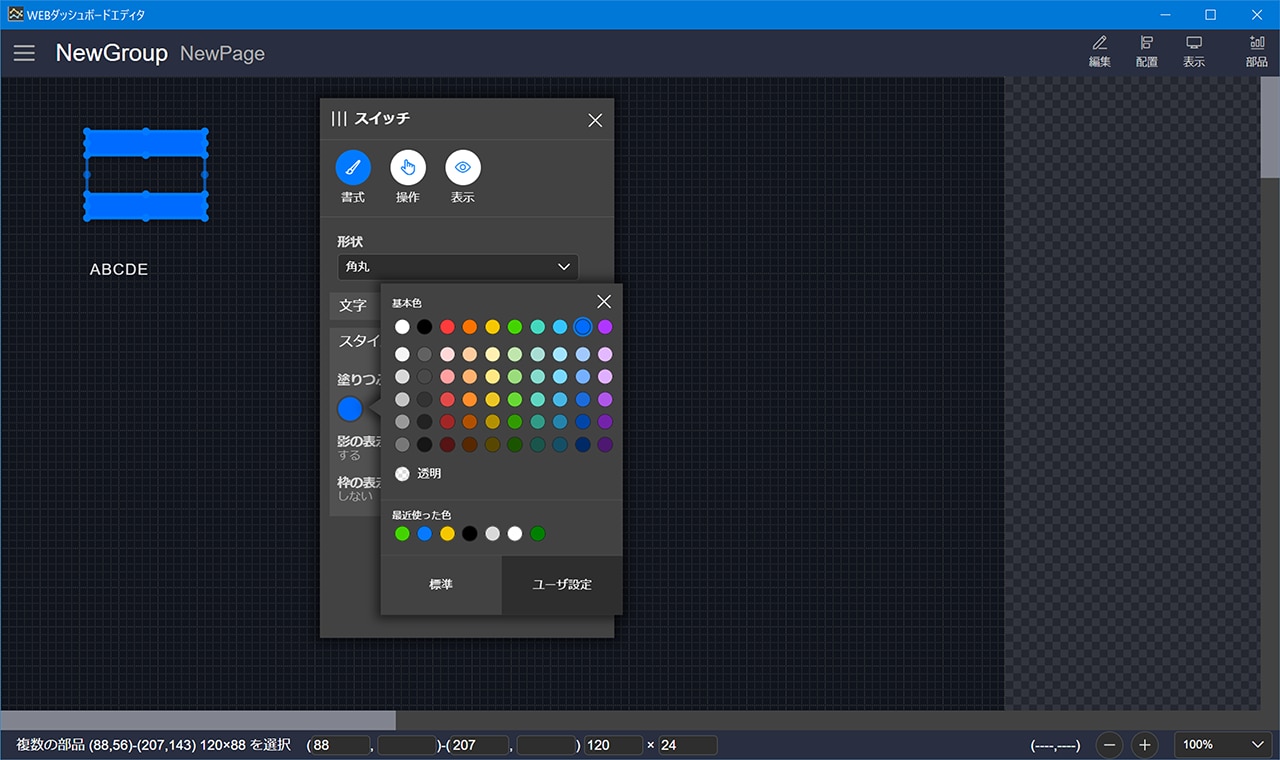Click the zoom out minus button
This screenshot has width=1280, height=760.
pos(1109,745)
